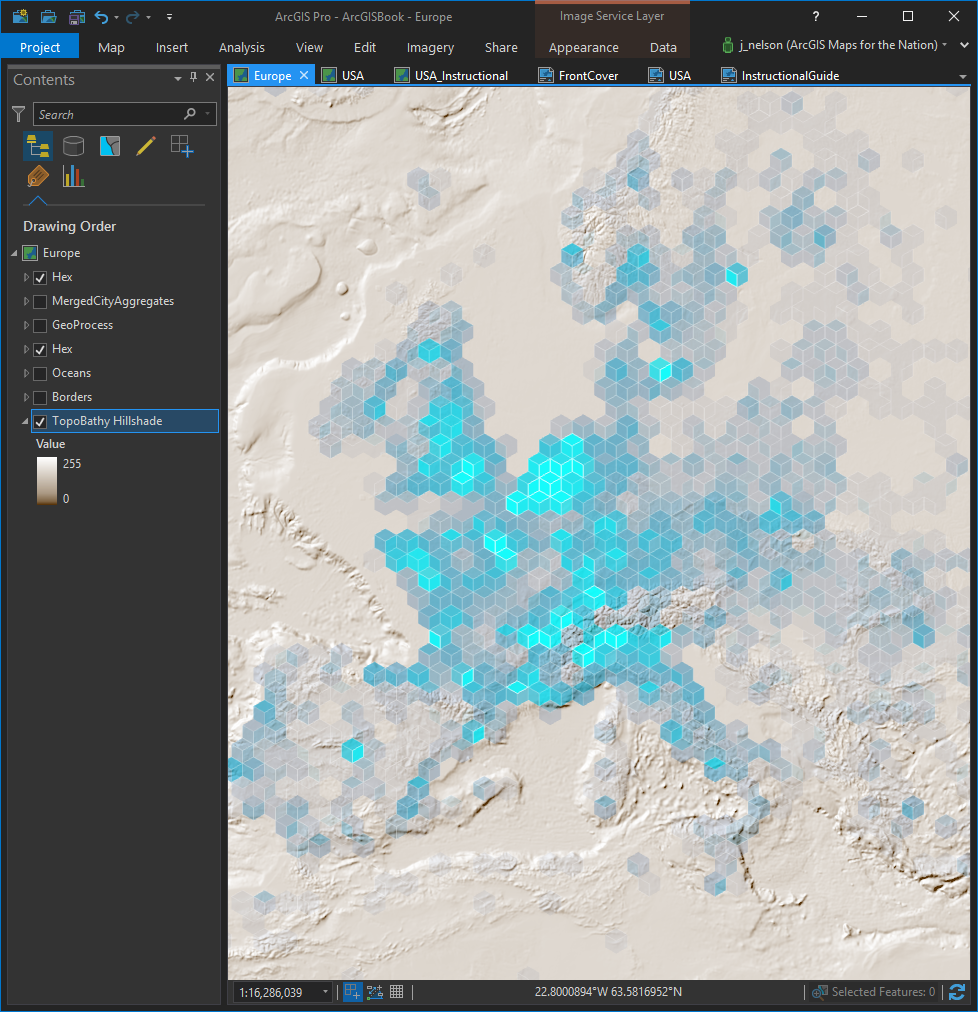Click the search magnifier icon in Contents
This screenshot has width=978, height=1012.
coord(190,114)
